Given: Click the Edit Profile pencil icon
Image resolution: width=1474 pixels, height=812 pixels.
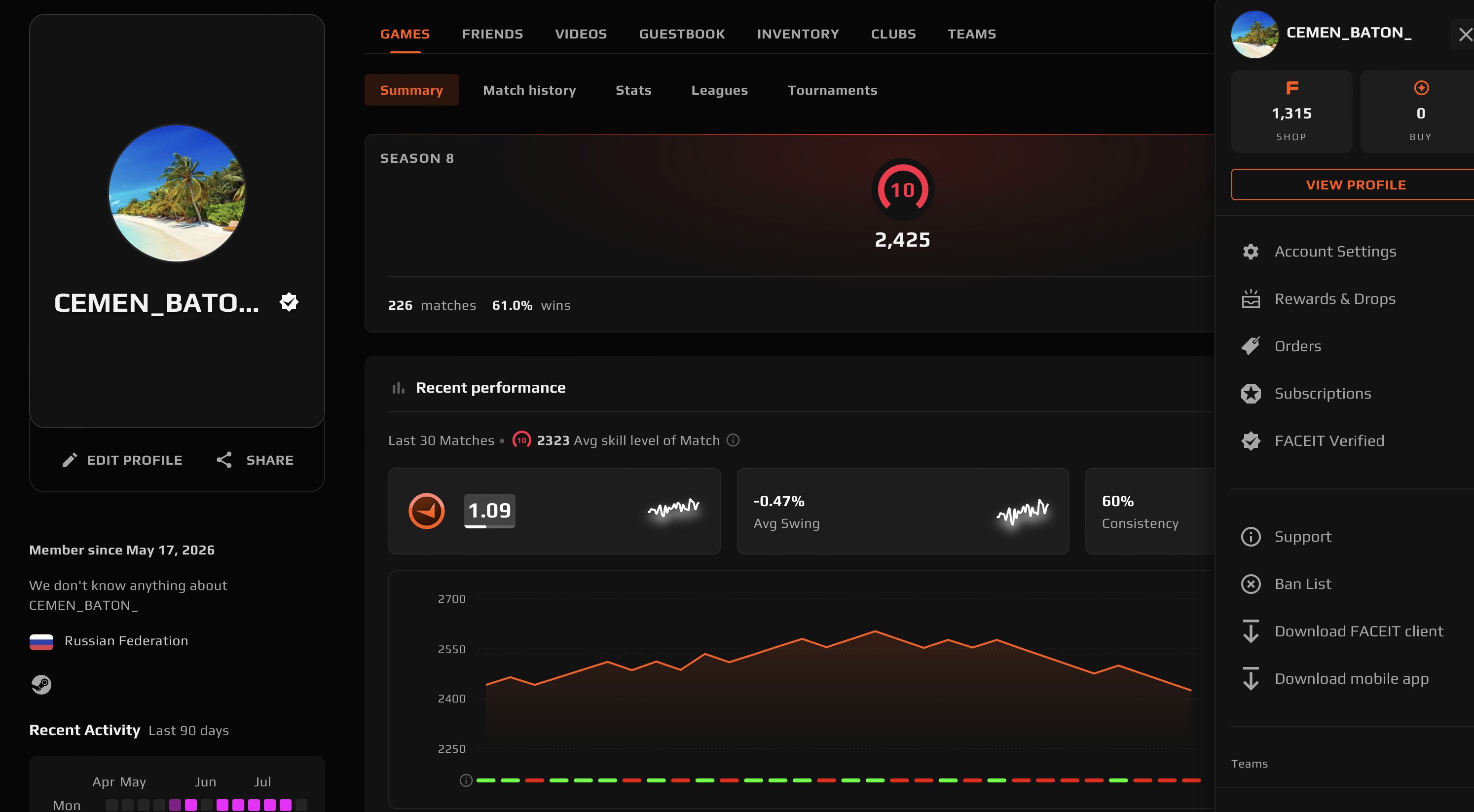Looking at the screenshot, I should (69, 460).
